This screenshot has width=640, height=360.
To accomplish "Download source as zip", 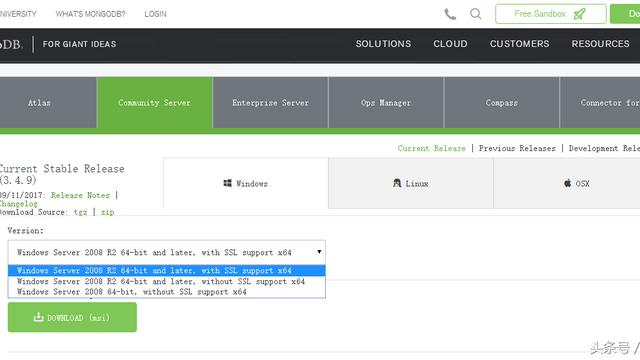I will (x=107, y=212).
